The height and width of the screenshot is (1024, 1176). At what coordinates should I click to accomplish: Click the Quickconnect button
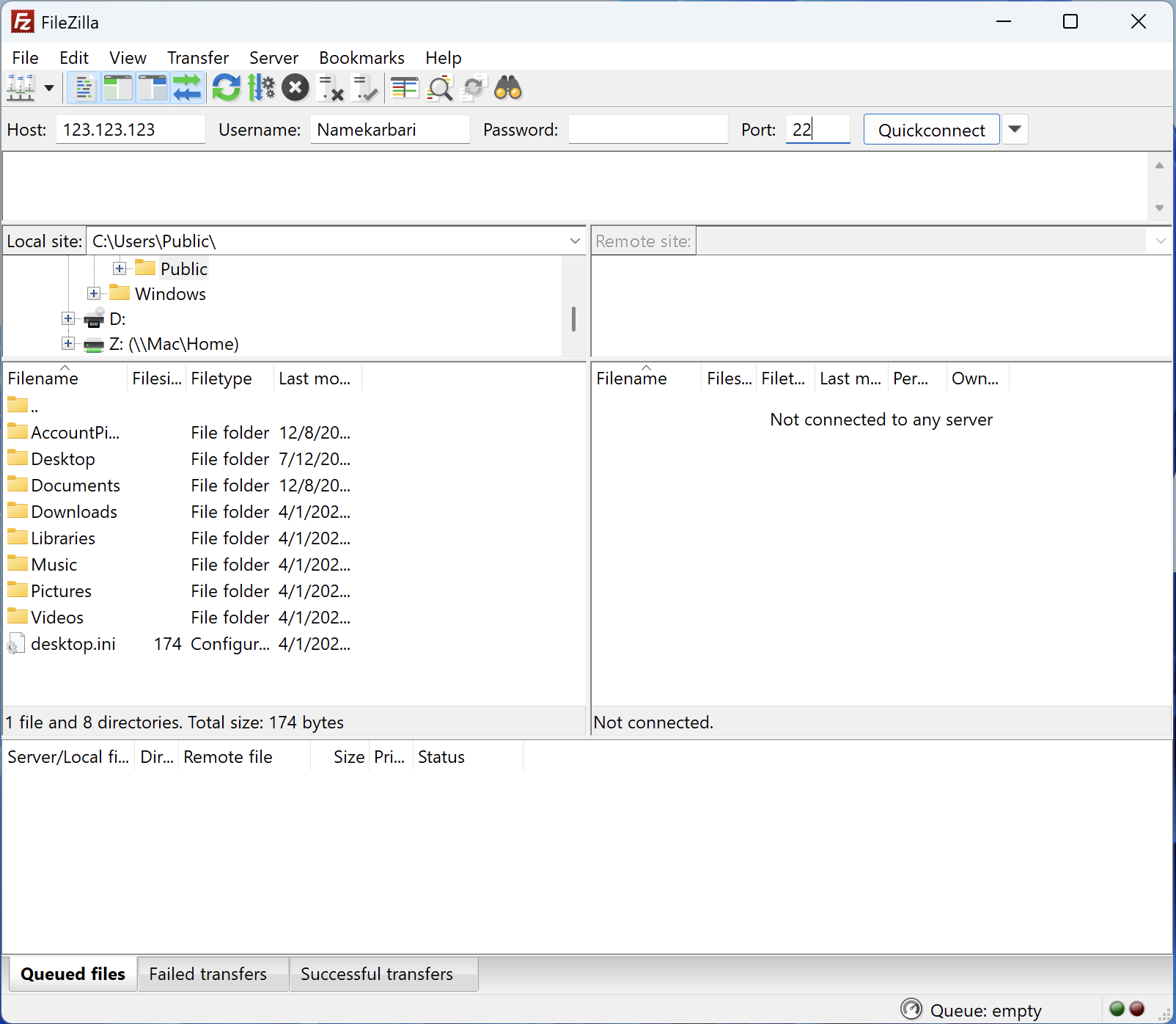tap(931, 130)
